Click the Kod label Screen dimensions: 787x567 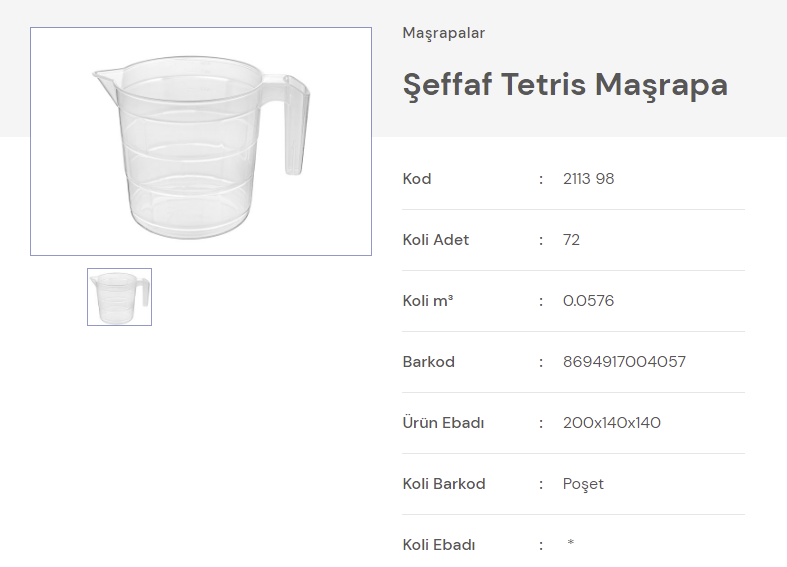coord(417,179)
